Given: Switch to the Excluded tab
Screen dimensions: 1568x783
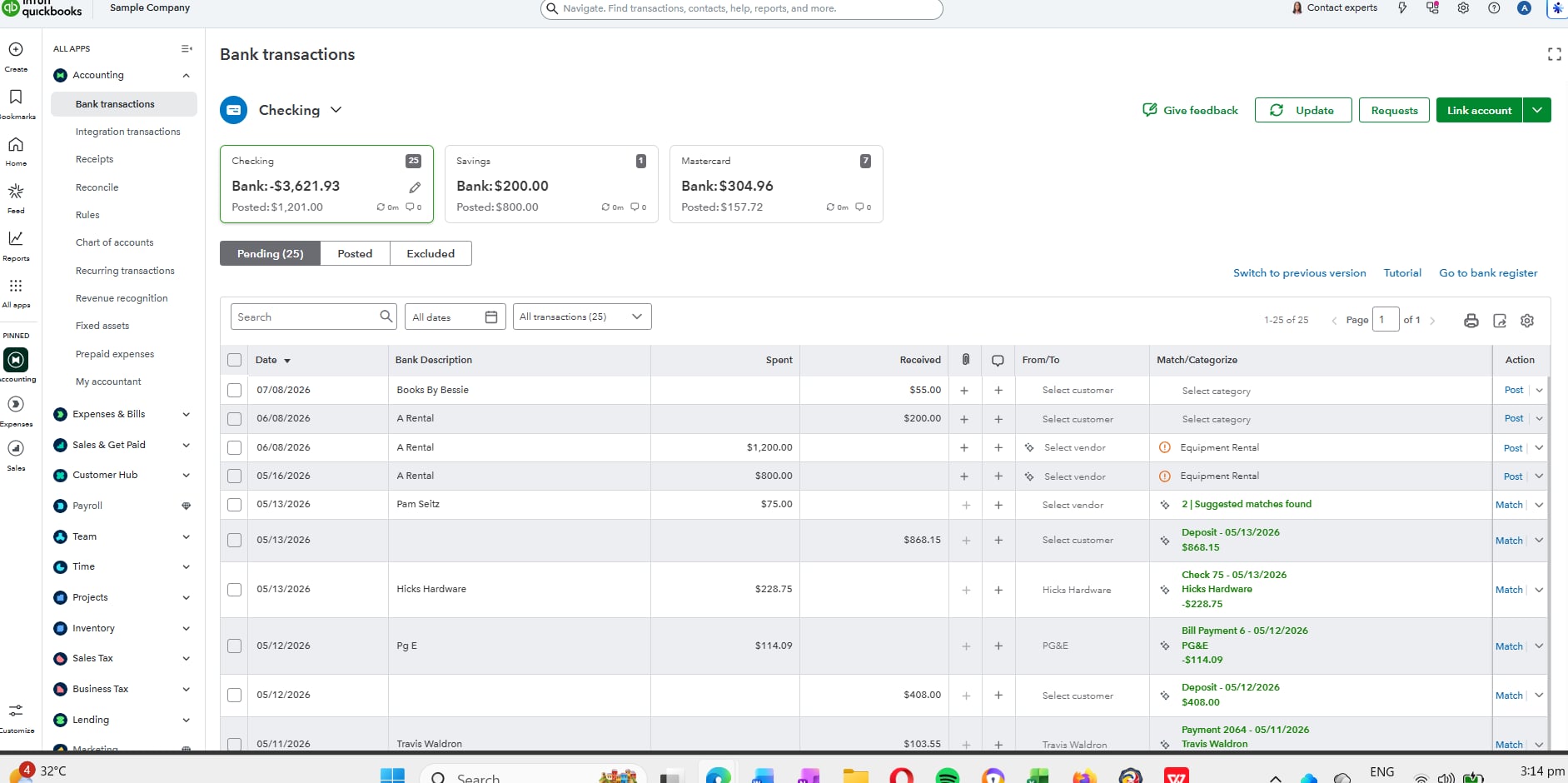Looking at the screenshot, I should (x=431, y=254).
